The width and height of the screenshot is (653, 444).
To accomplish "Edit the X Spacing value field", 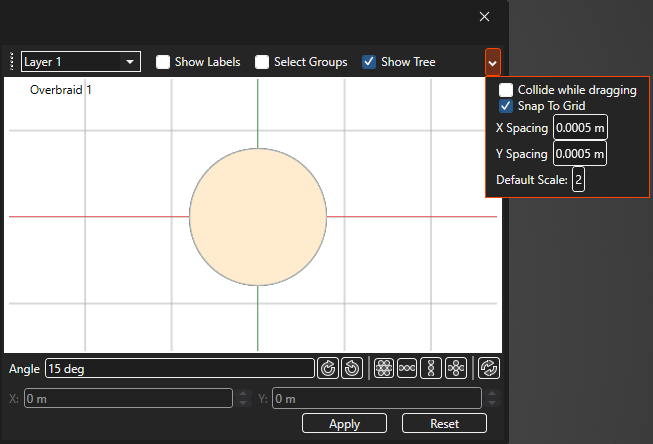I will 580,127.
